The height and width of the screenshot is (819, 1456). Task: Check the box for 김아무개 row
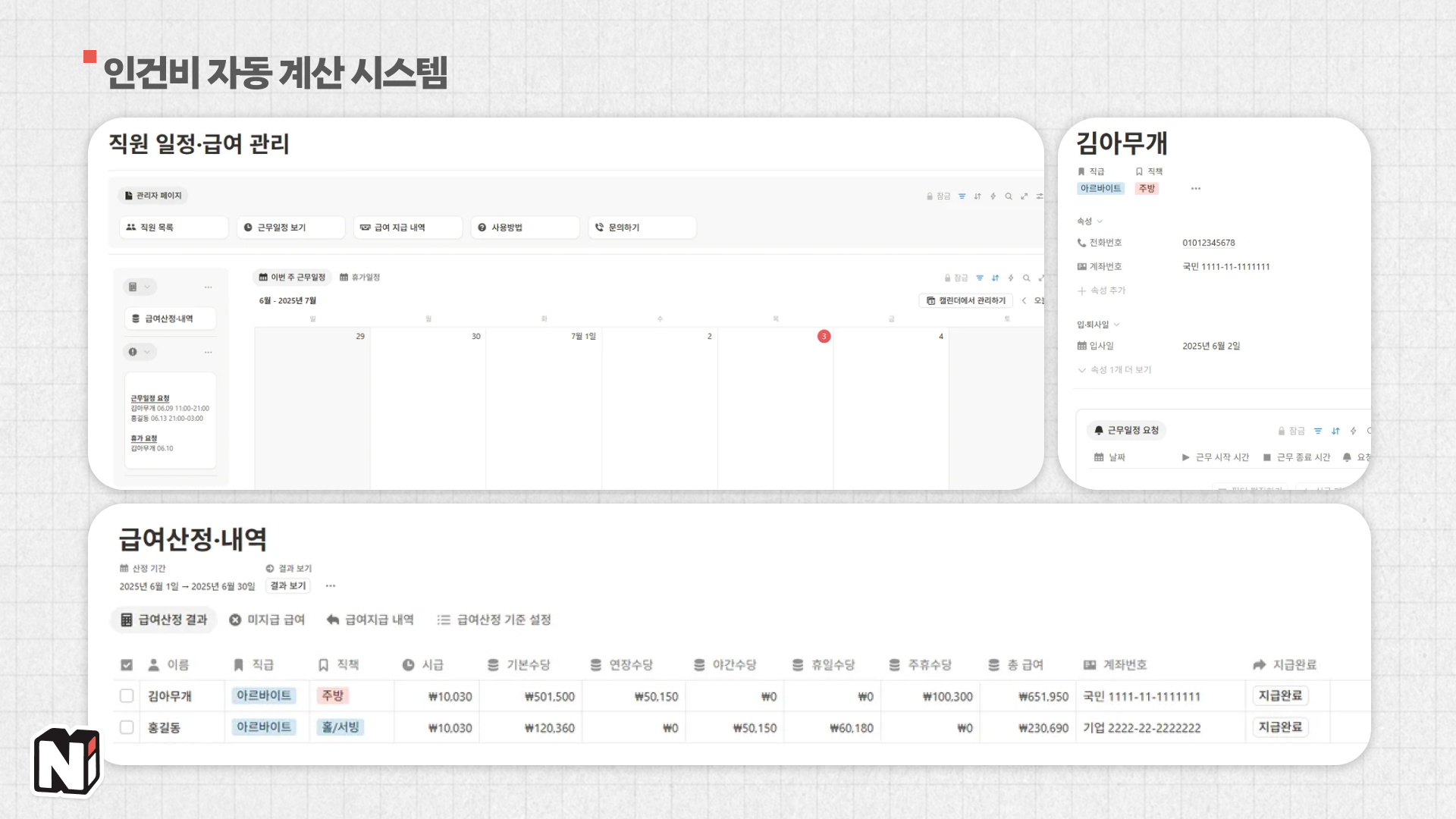point(127,696)
